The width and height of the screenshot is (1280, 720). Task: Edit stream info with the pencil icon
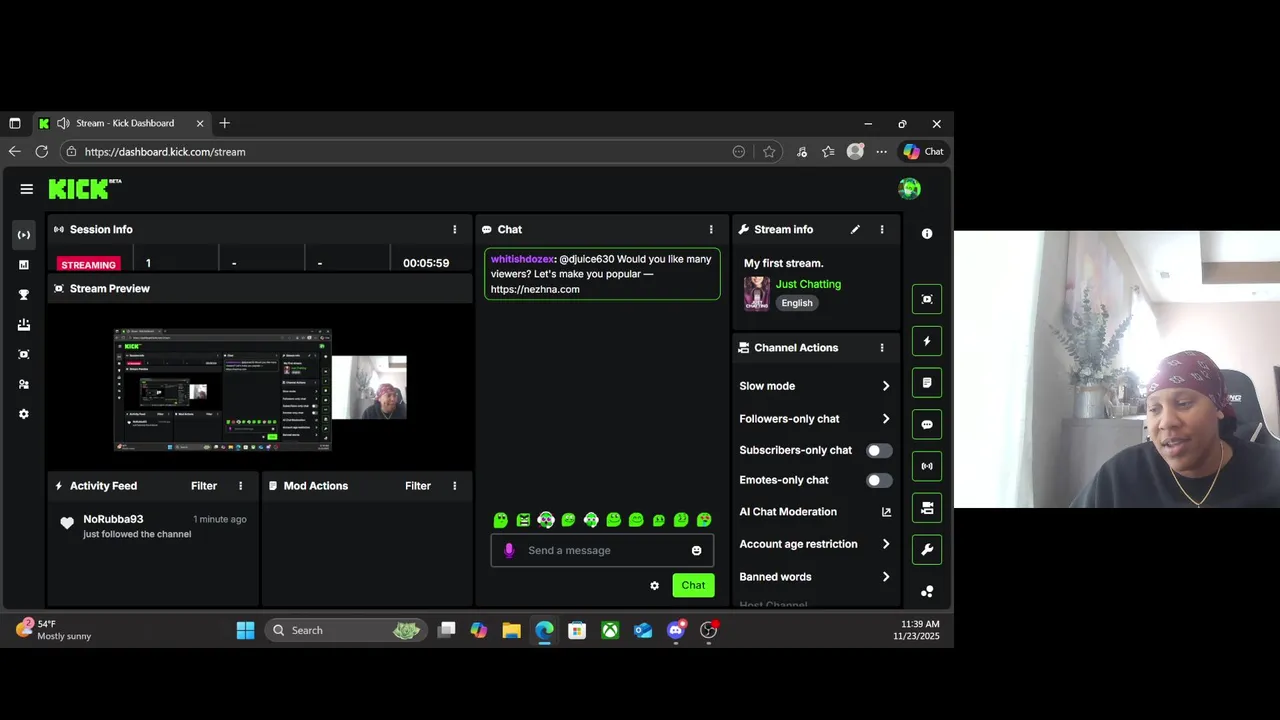tap(855, 229)
